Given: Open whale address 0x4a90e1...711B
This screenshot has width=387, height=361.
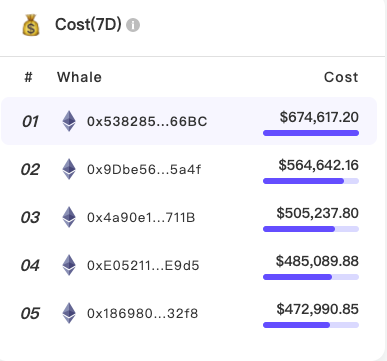Looking at the screenshot, I should (x=141, y=218).
